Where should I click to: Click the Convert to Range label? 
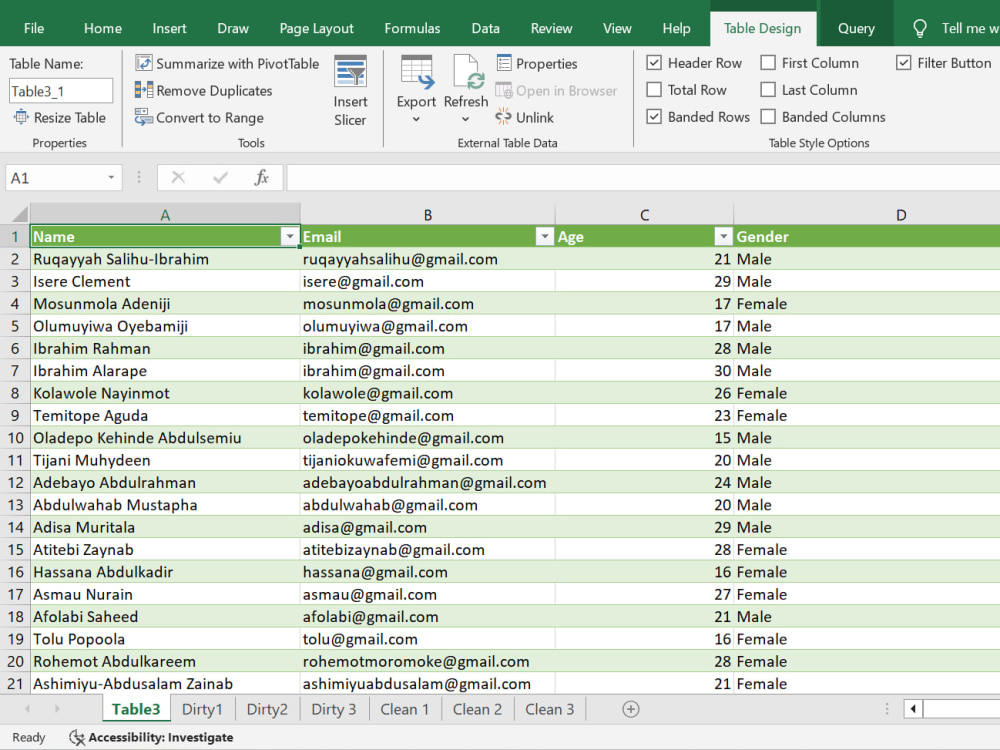point(210,117)
